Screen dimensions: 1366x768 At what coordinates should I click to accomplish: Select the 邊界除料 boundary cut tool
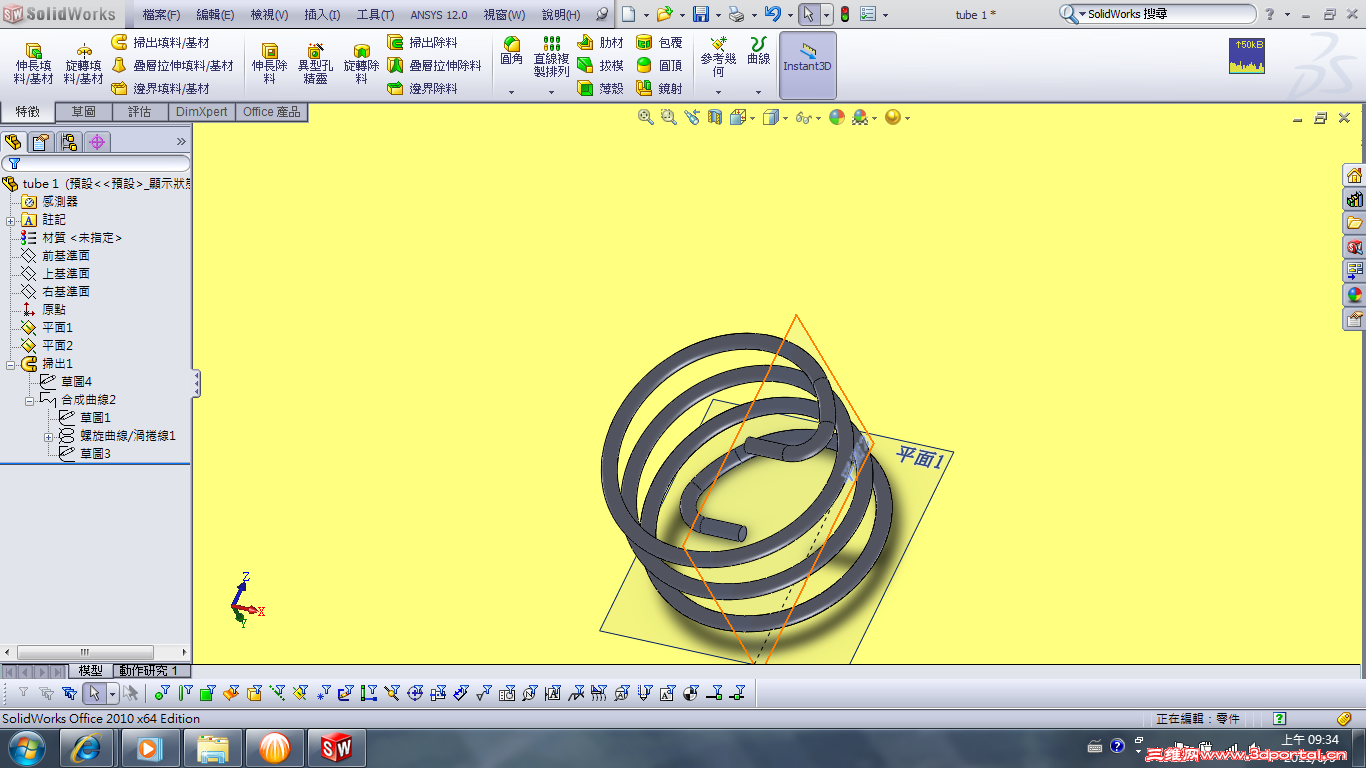[422, 89]
